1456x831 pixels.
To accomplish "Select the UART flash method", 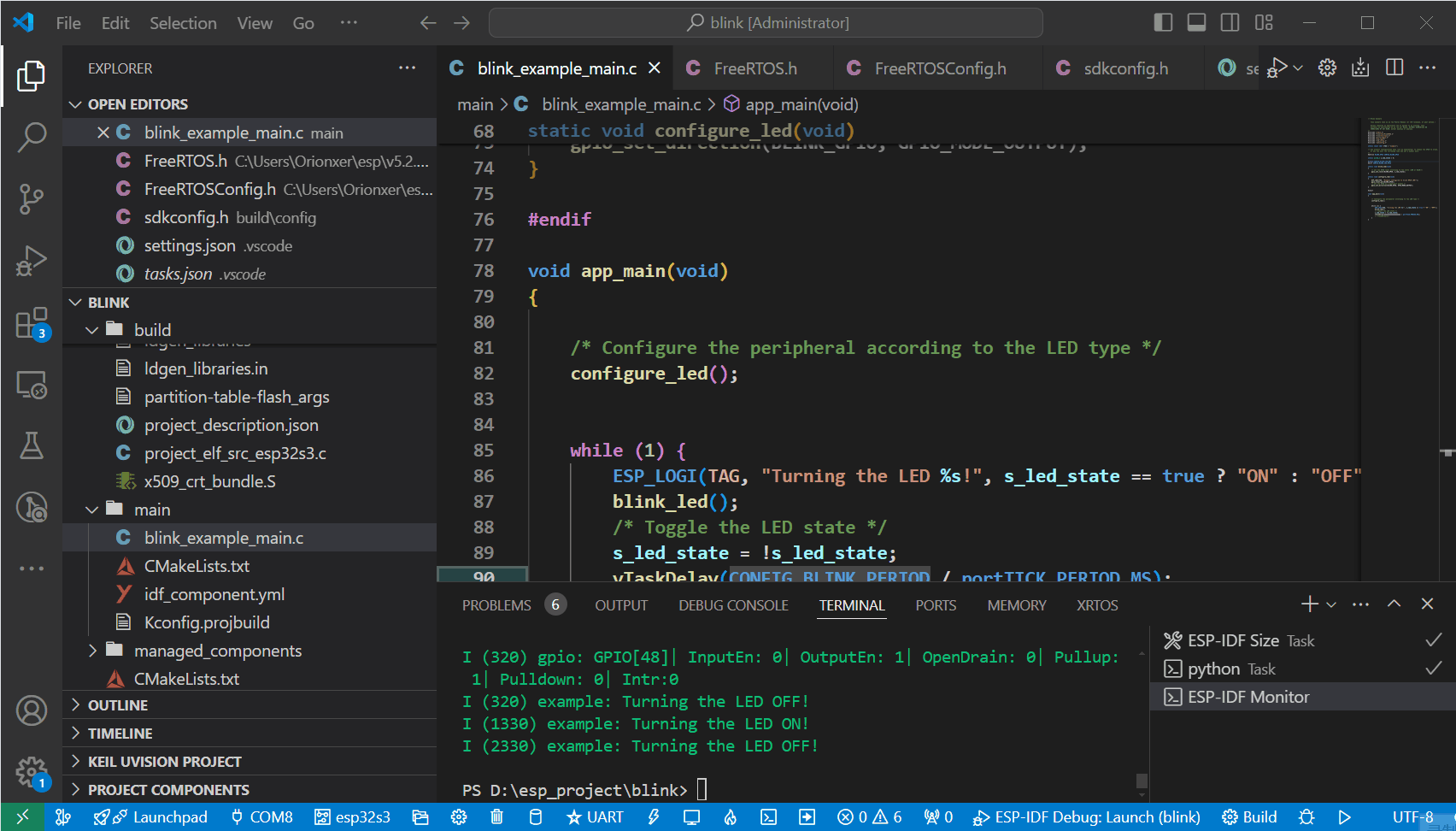I will 596,817.
